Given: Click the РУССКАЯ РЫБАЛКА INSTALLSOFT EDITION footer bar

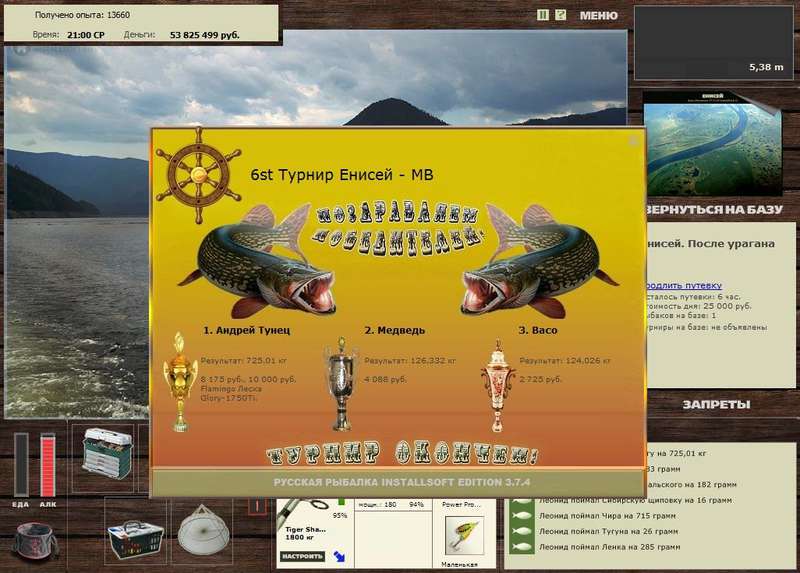Looking at the screenshot, I should click(x=398, y=482).
